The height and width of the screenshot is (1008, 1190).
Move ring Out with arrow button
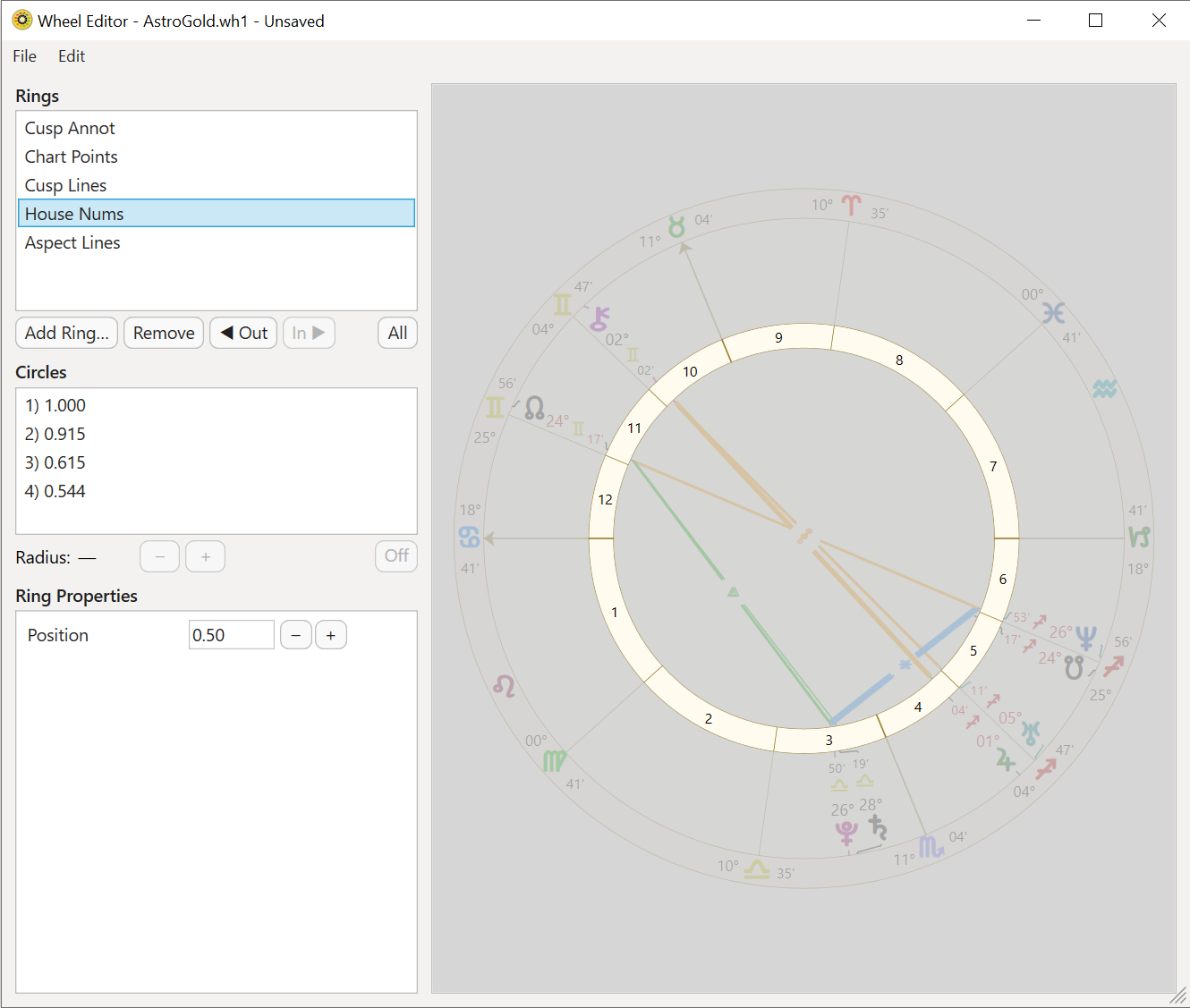[243, 333]
